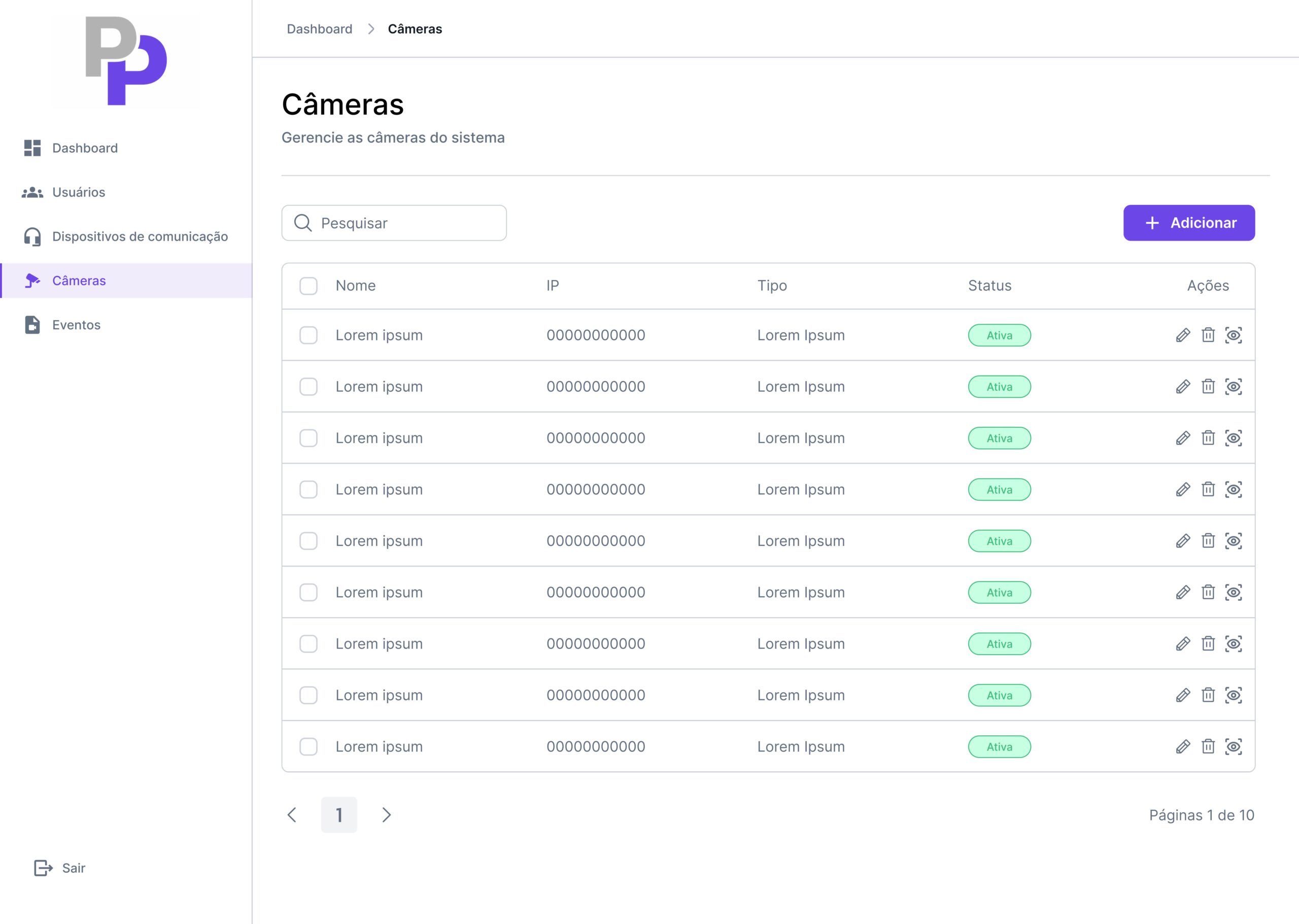This screenshot has height=924, width=1299.
Task: Click the pencil icon in the fifth row
Action: pos(1183,541)
